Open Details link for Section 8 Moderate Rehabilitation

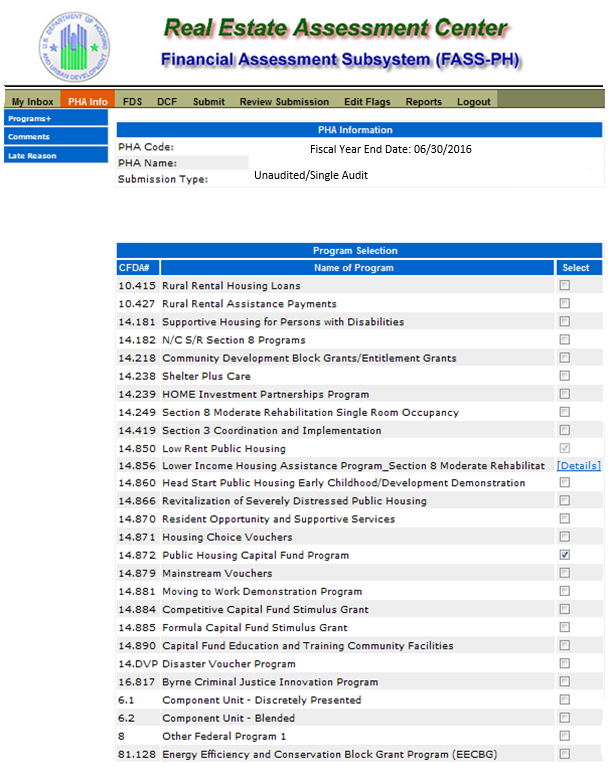[578, 466]
